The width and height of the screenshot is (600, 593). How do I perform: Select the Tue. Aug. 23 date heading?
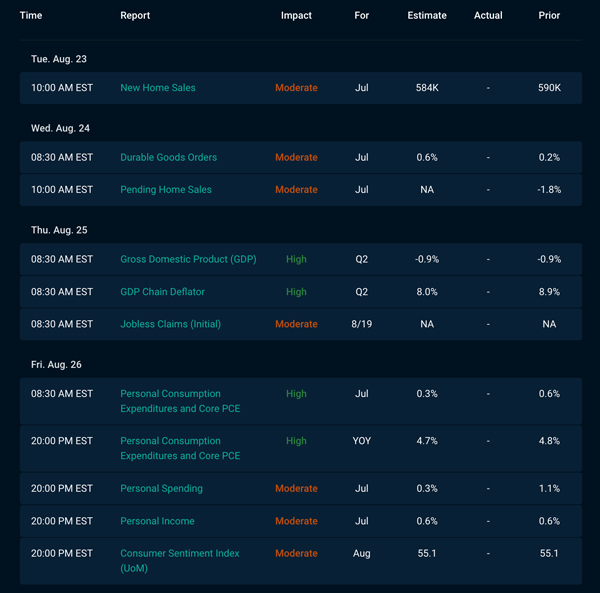59,59
